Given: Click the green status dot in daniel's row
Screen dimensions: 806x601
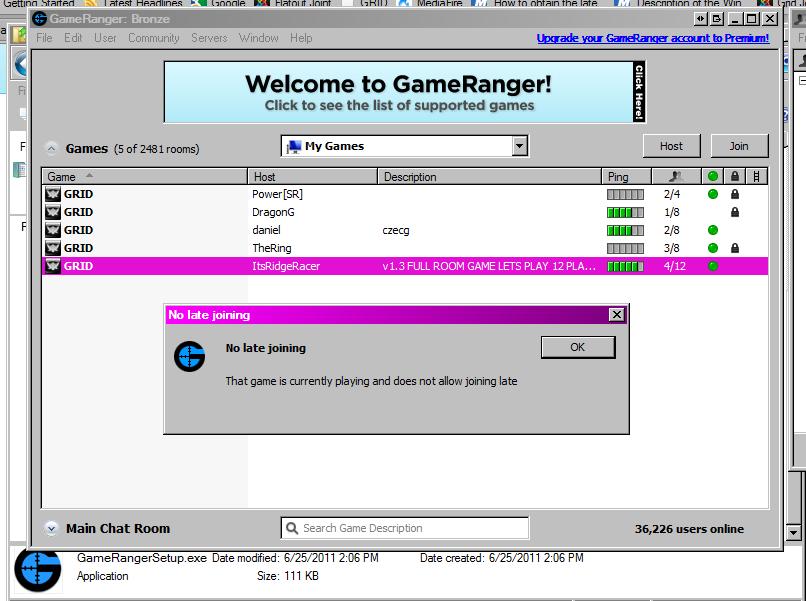Looking at the screenshot, I should click(x=712, y=230).
